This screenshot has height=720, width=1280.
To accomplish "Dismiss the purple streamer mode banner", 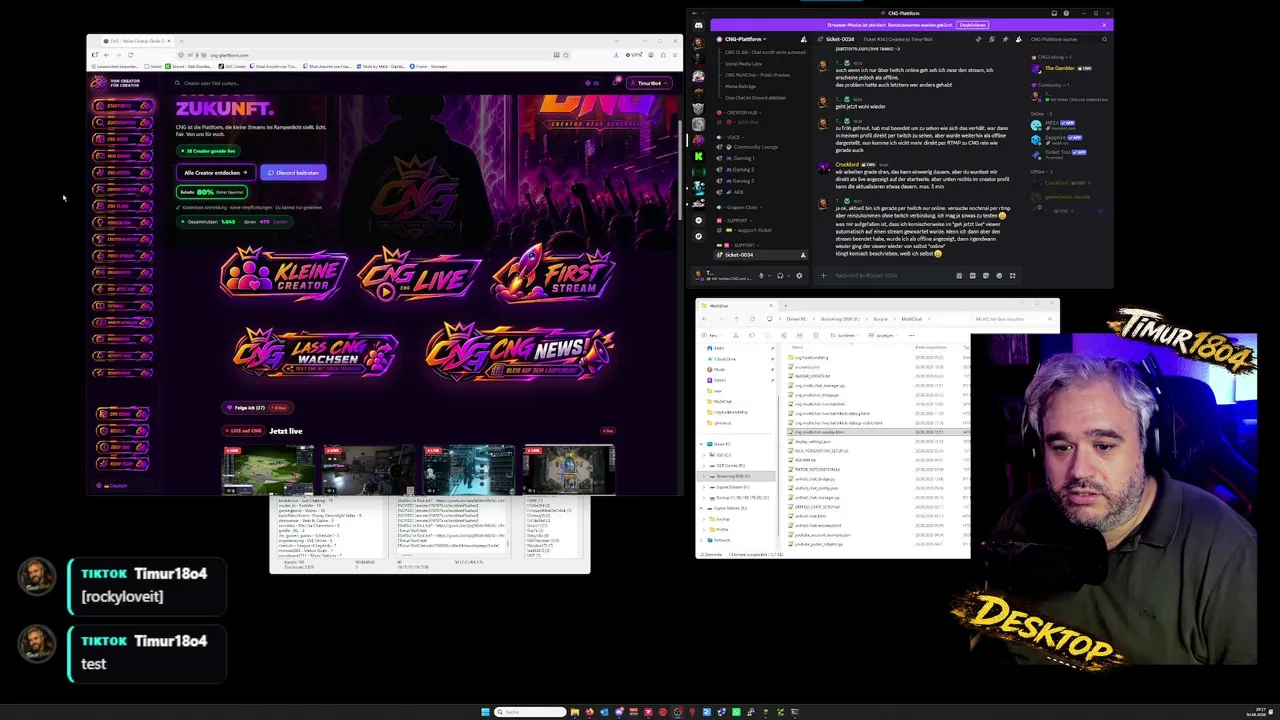I will 1104,25.
